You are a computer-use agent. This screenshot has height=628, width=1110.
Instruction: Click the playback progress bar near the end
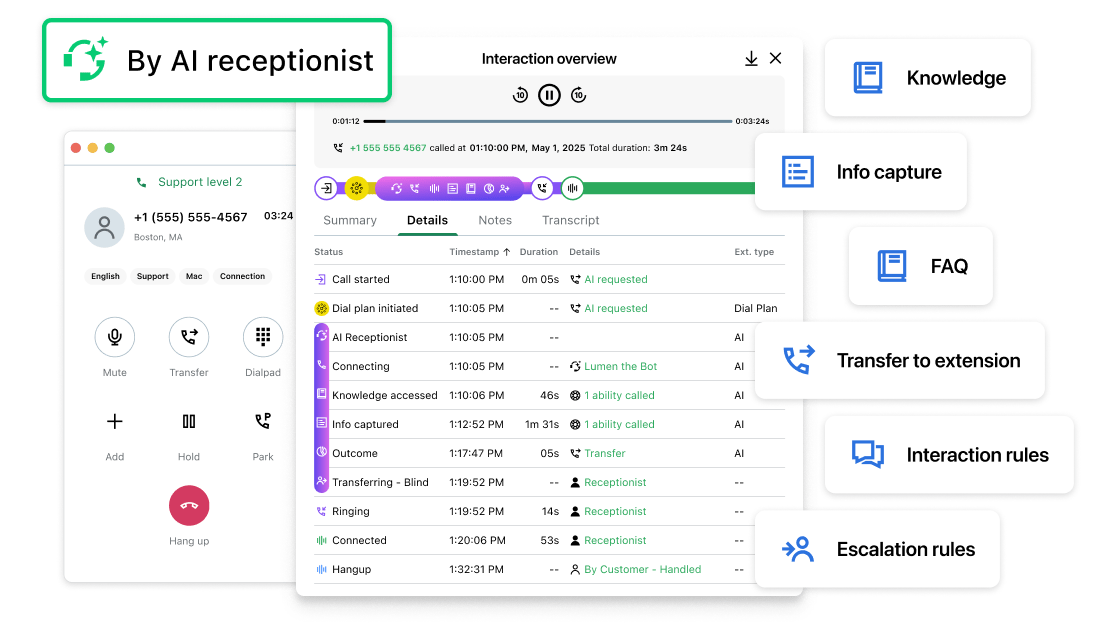[x=710, y=121]
